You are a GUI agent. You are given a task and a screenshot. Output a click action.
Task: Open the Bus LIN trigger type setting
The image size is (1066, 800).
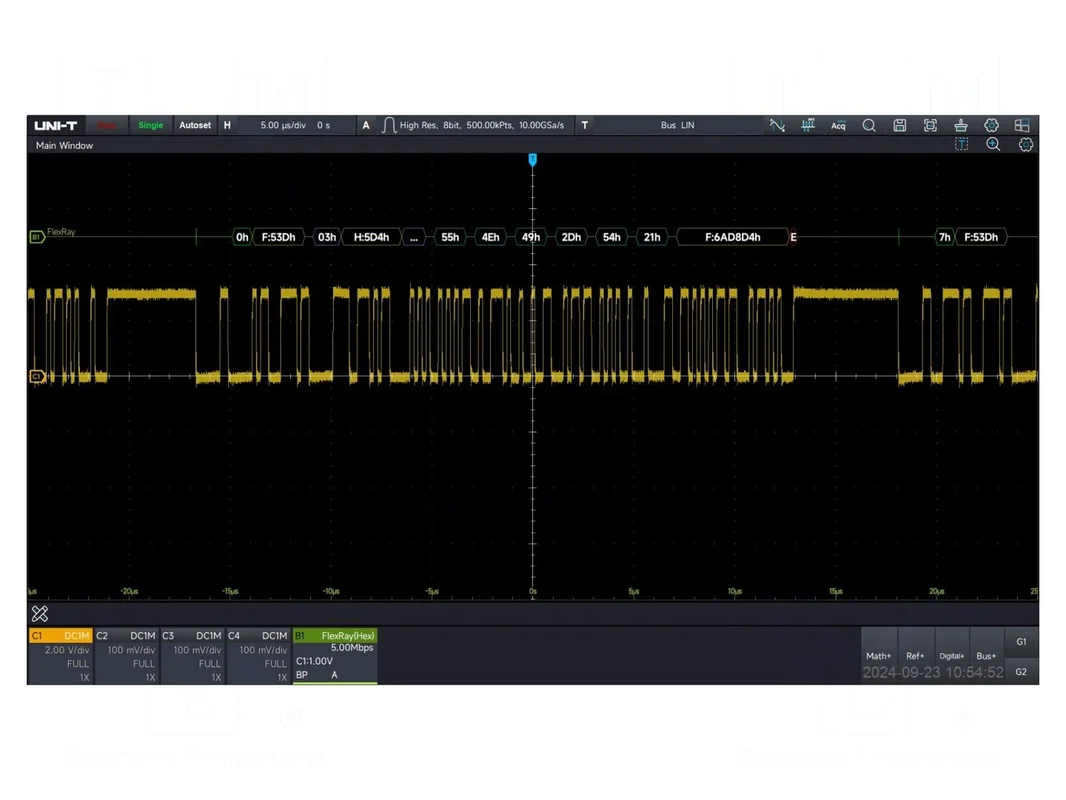click(x=677, y=125)
